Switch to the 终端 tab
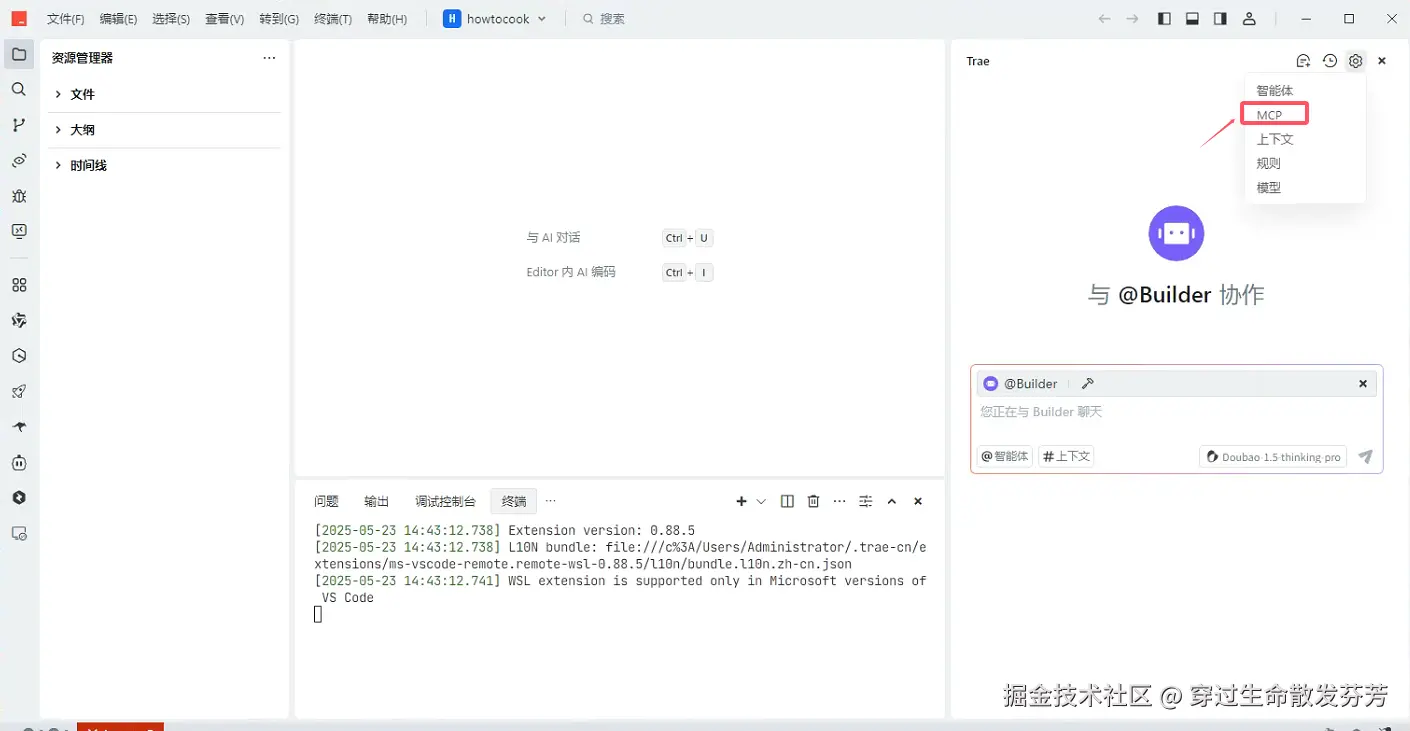This screenshot has height=731, width=1410. [514, 501]
